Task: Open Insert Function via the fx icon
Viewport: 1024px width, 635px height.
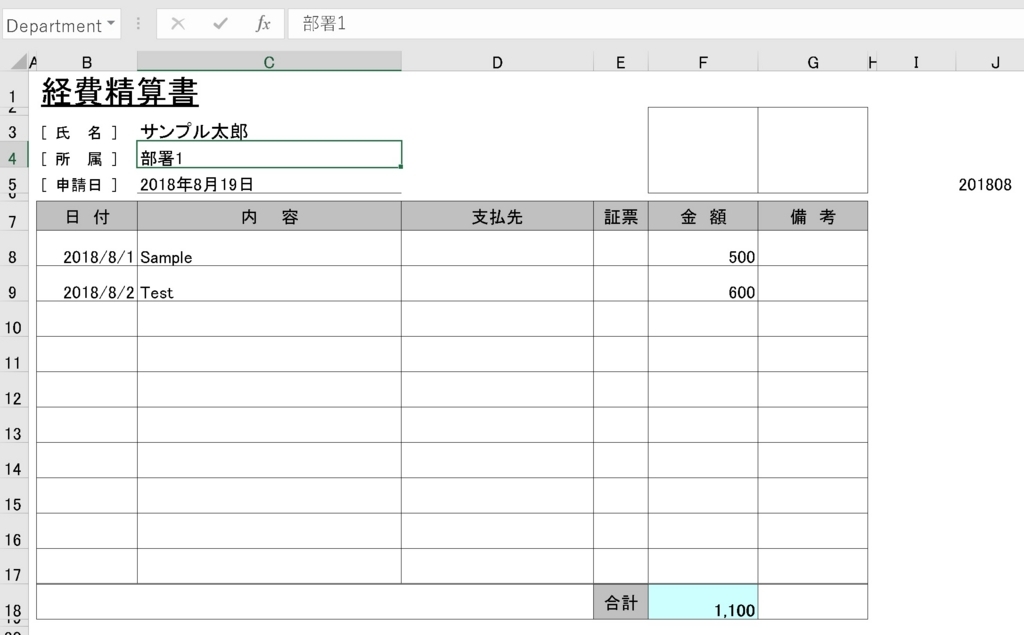Action: point(263,24)
